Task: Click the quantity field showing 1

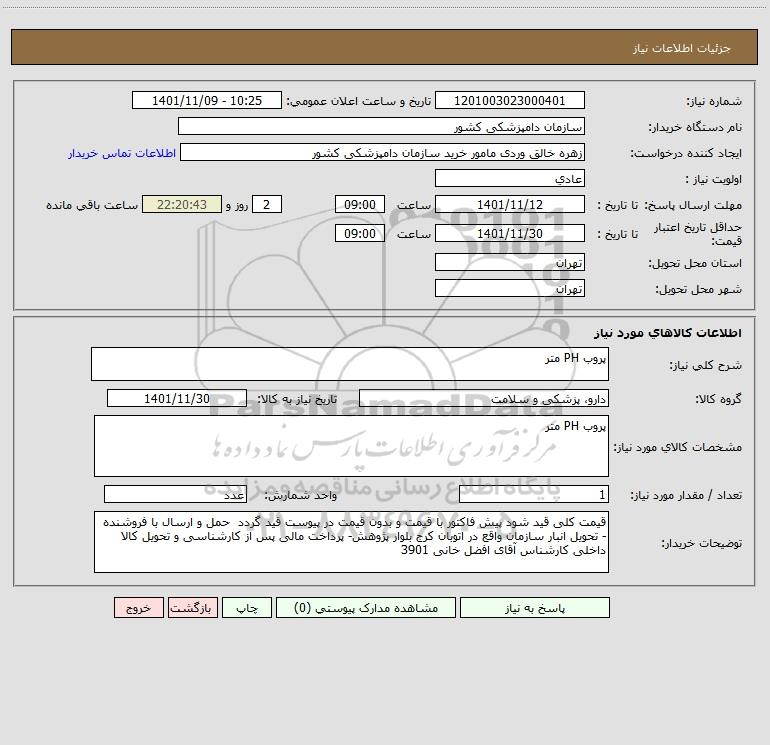Action: 534,495
